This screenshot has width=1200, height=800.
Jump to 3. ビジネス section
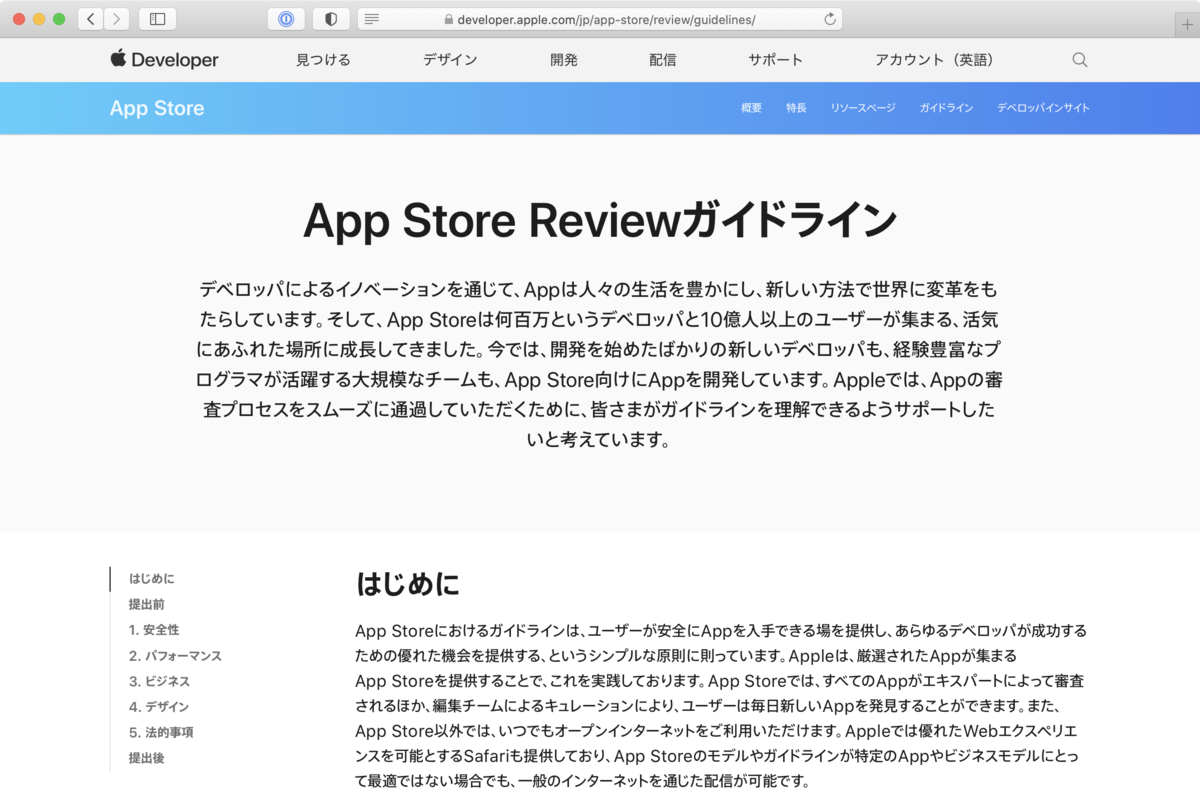click(159, 681)
